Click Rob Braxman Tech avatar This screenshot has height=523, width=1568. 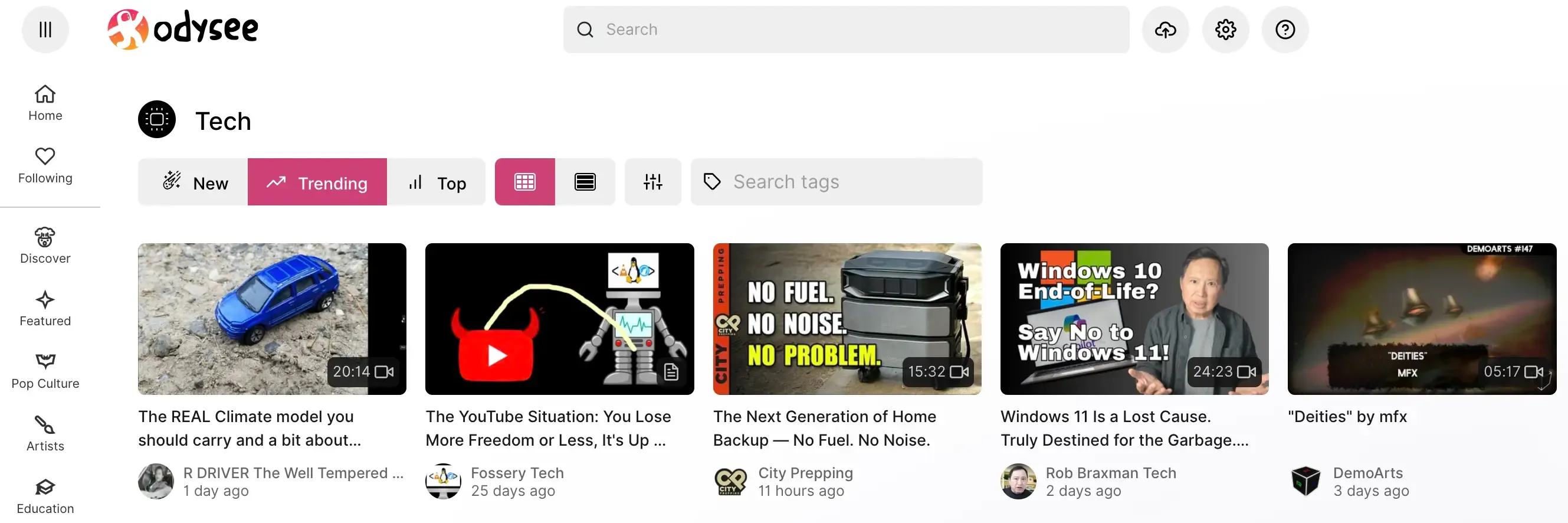point(1018,481)
